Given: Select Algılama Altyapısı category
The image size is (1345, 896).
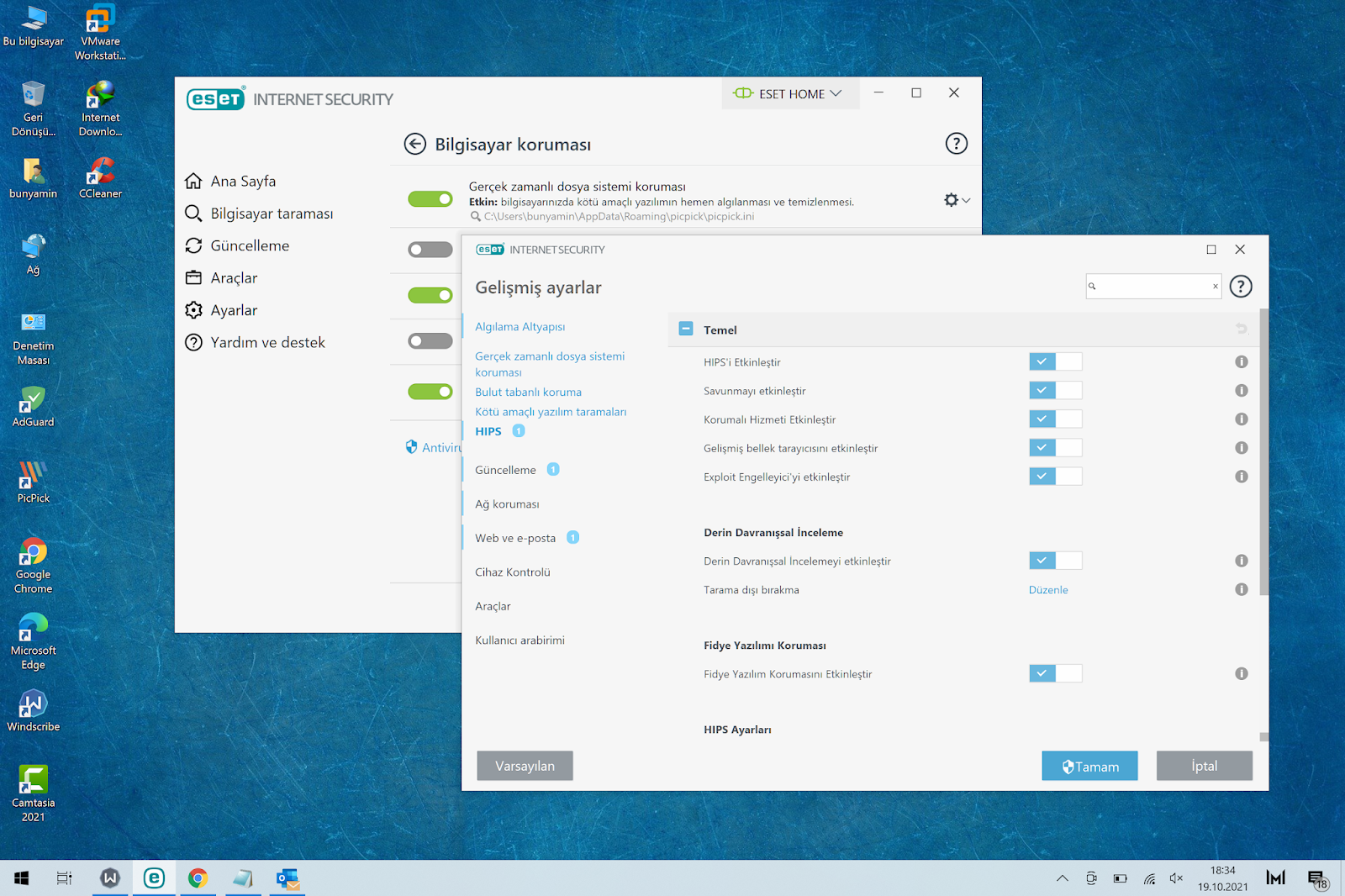Looking at the screenshot, I should click(x=520, y=326).
